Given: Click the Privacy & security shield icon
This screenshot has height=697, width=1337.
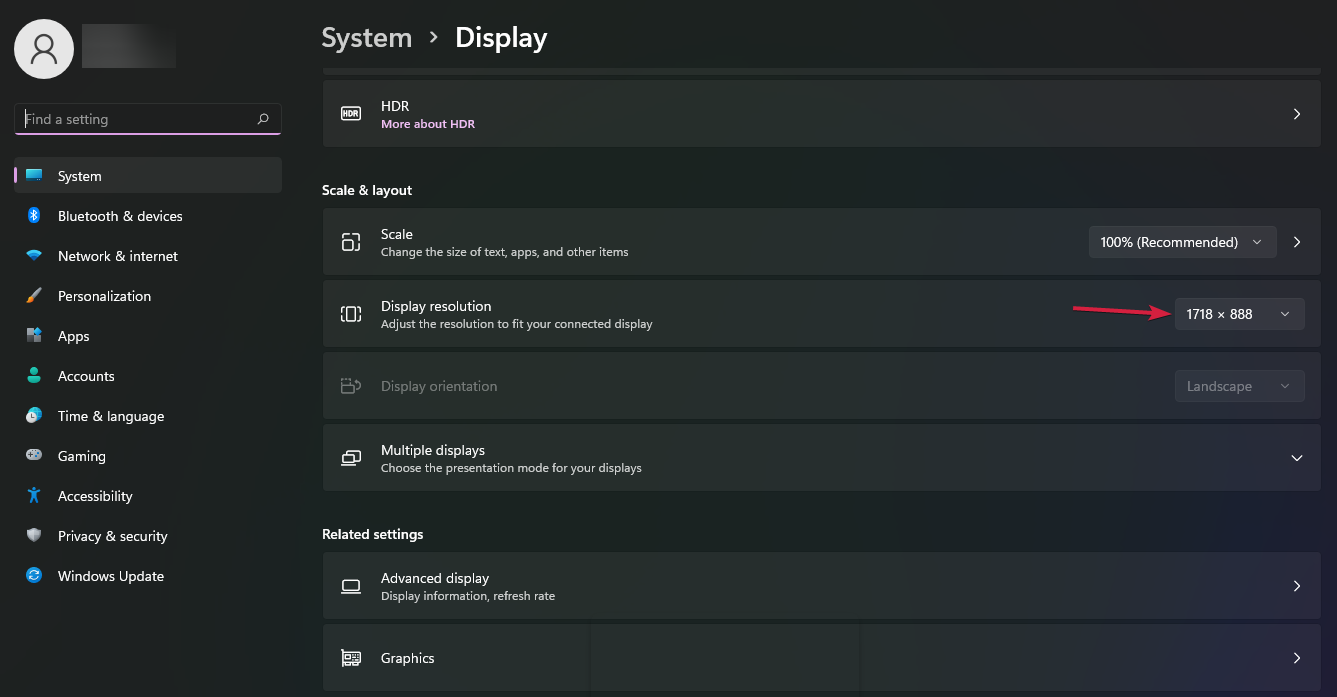Looking at the screenshot, I should pyautogui.click(x=34, y=536).
